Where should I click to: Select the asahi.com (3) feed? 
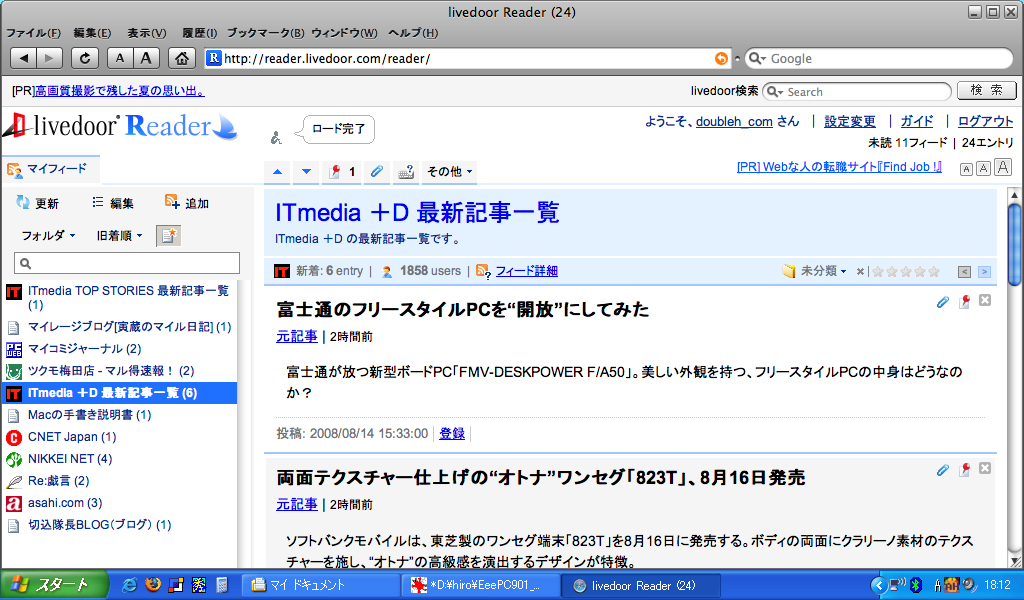[x=65, y=503]
